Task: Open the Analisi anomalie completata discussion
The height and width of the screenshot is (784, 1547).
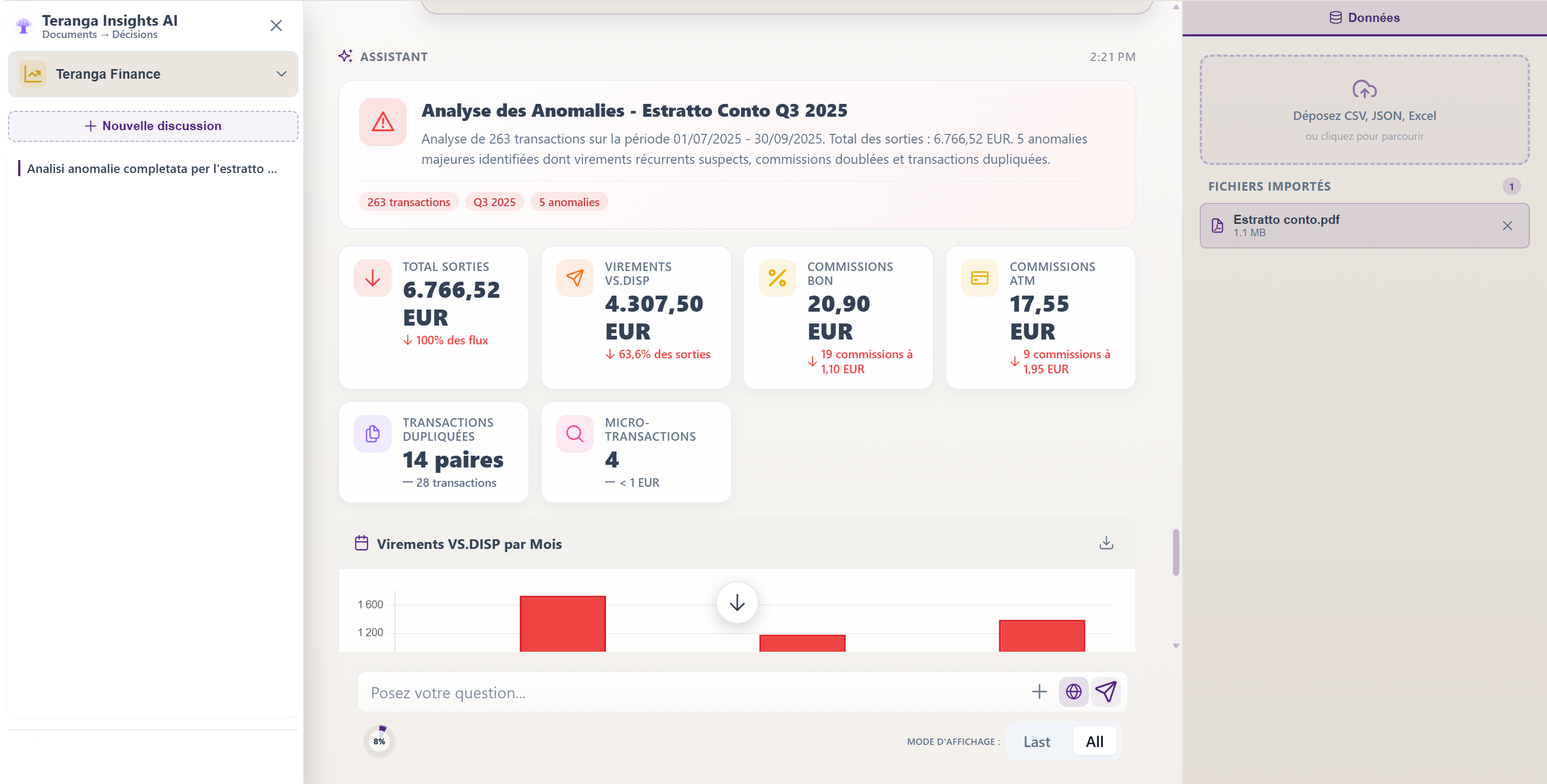Action: coord(153,169)
